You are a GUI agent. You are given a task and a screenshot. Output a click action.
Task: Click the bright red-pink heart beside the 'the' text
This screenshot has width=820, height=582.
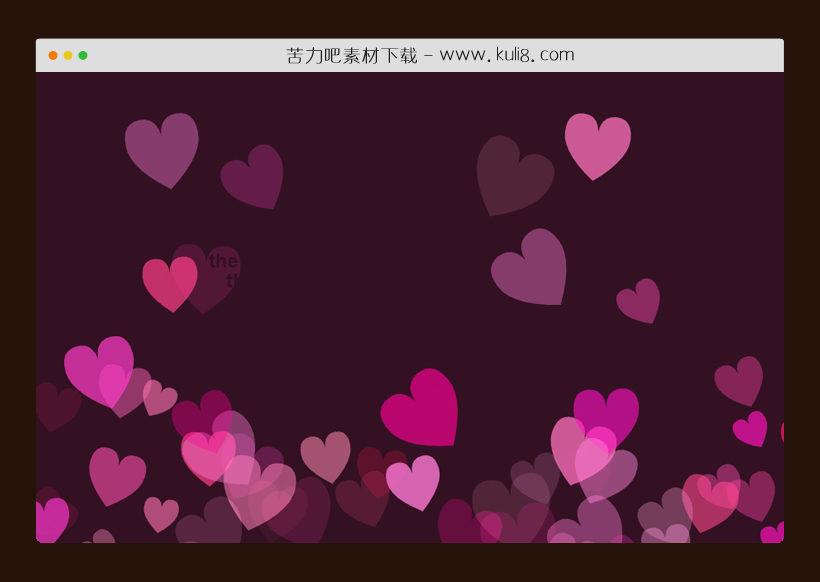tap(170, 281)
